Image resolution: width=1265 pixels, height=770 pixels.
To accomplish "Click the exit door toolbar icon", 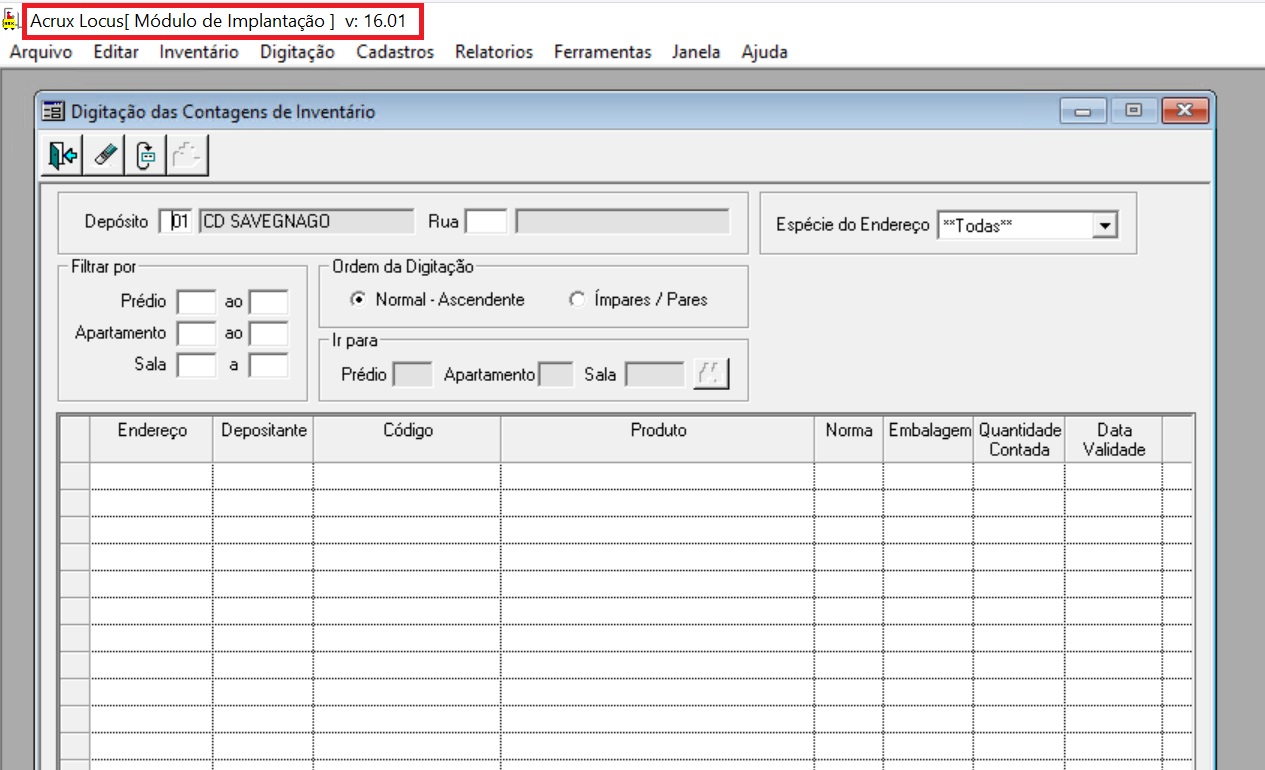I will coord(63,155).
